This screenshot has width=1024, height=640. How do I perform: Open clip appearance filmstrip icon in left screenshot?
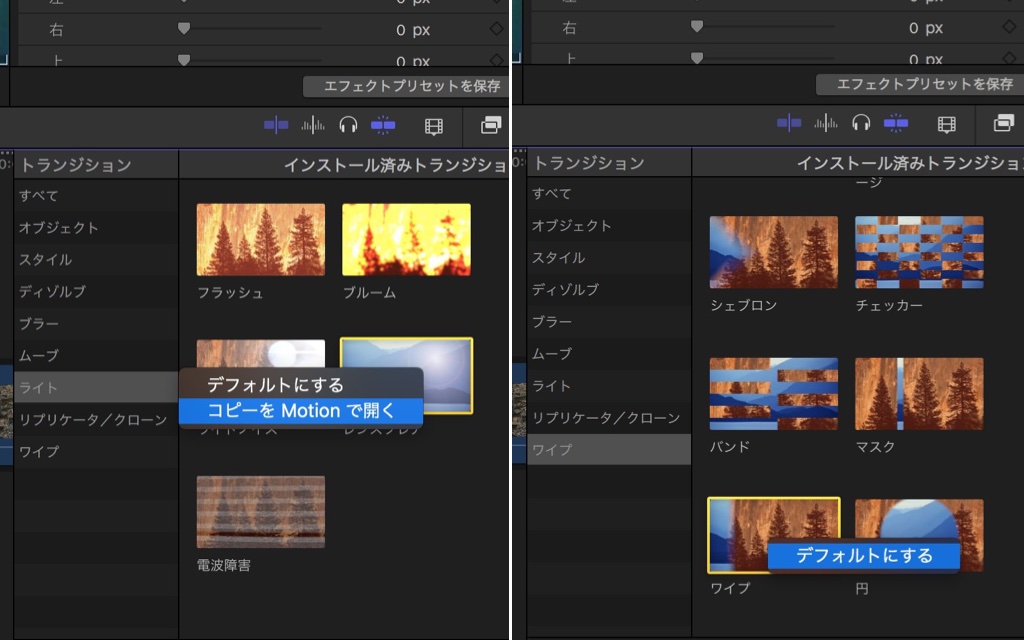click(x=434, y=126)
